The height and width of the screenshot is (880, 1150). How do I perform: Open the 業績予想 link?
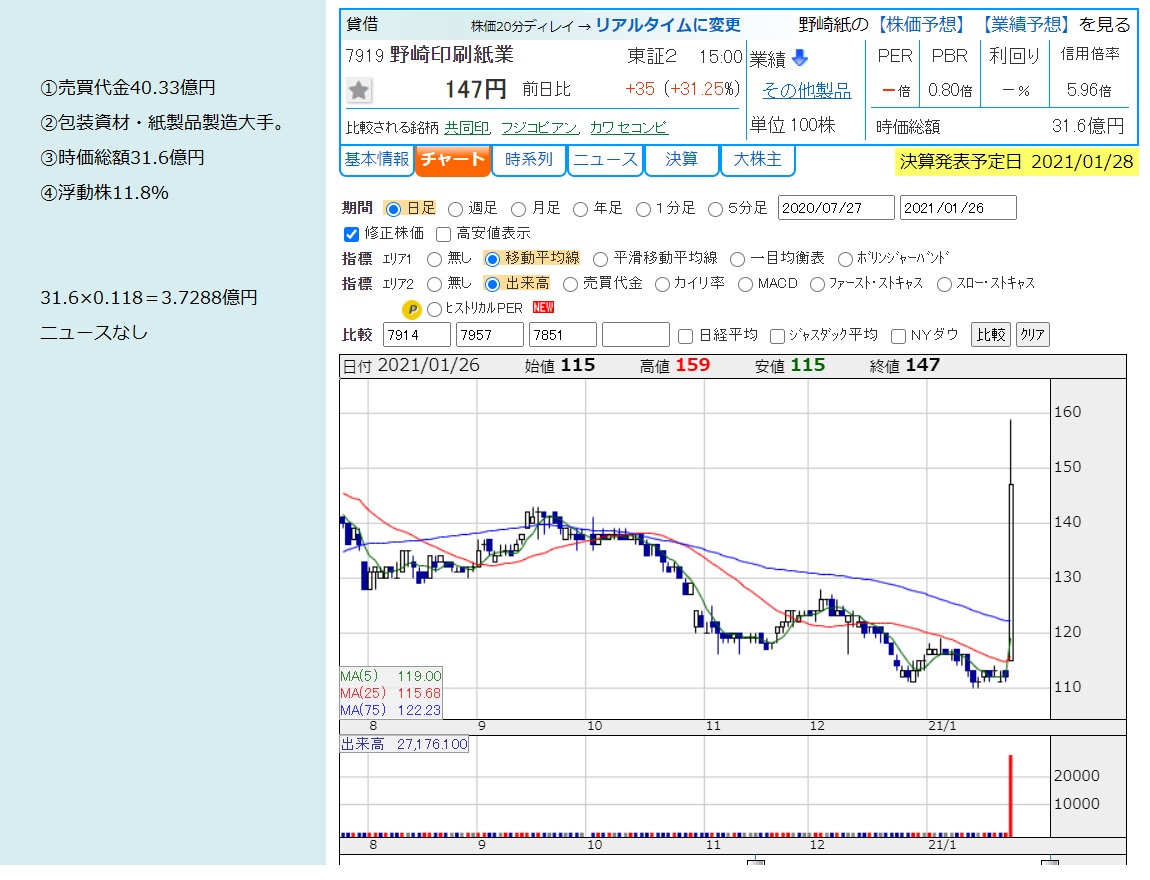1025,25
